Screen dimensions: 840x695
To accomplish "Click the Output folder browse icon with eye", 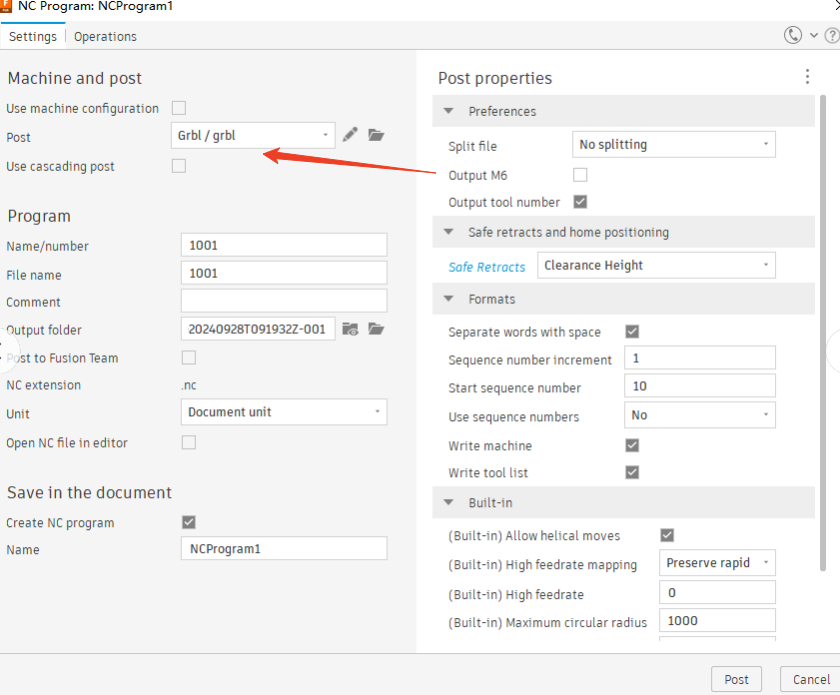I will tap(350, 329).
